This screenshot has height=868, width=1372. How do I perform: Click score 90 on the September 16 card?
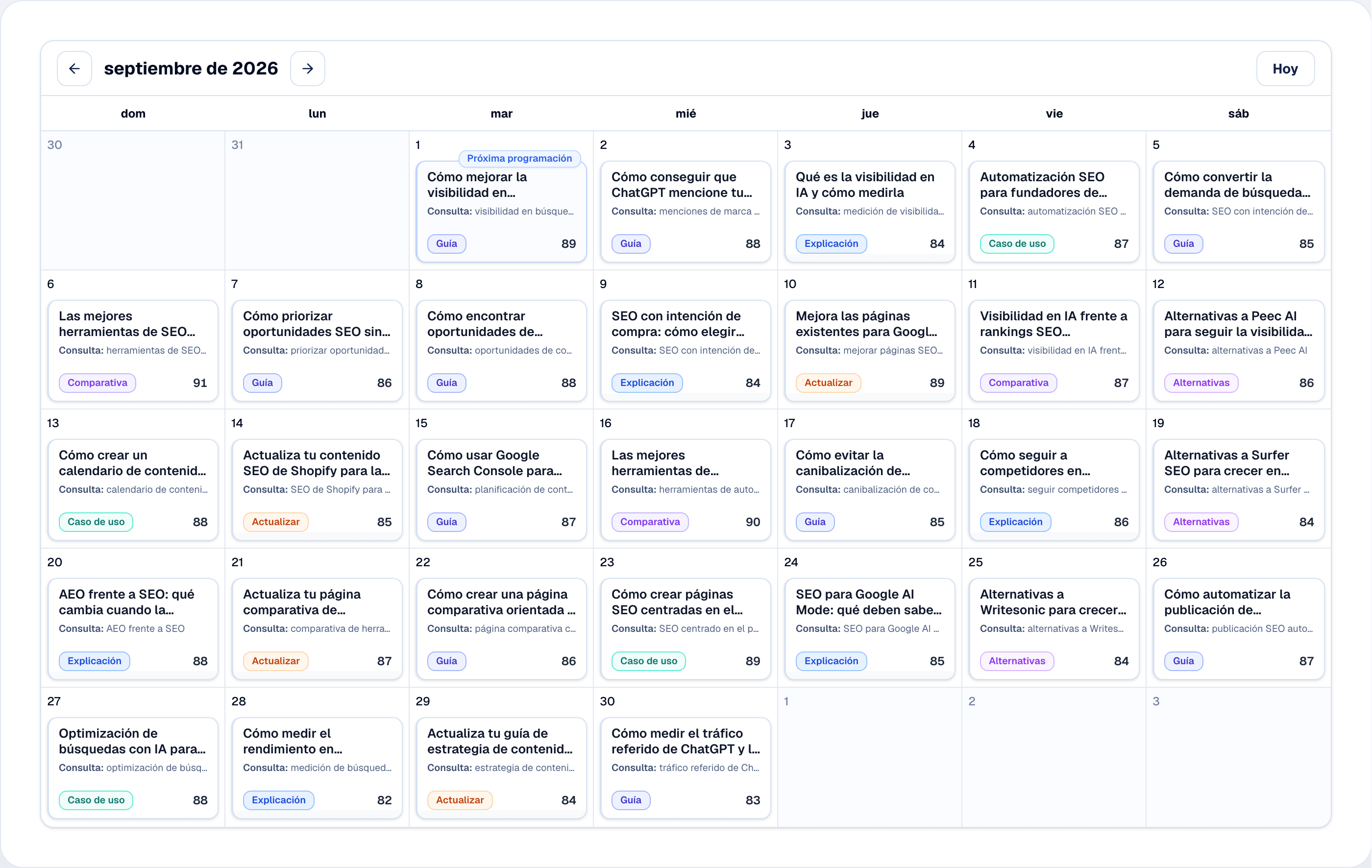point(753,522)
